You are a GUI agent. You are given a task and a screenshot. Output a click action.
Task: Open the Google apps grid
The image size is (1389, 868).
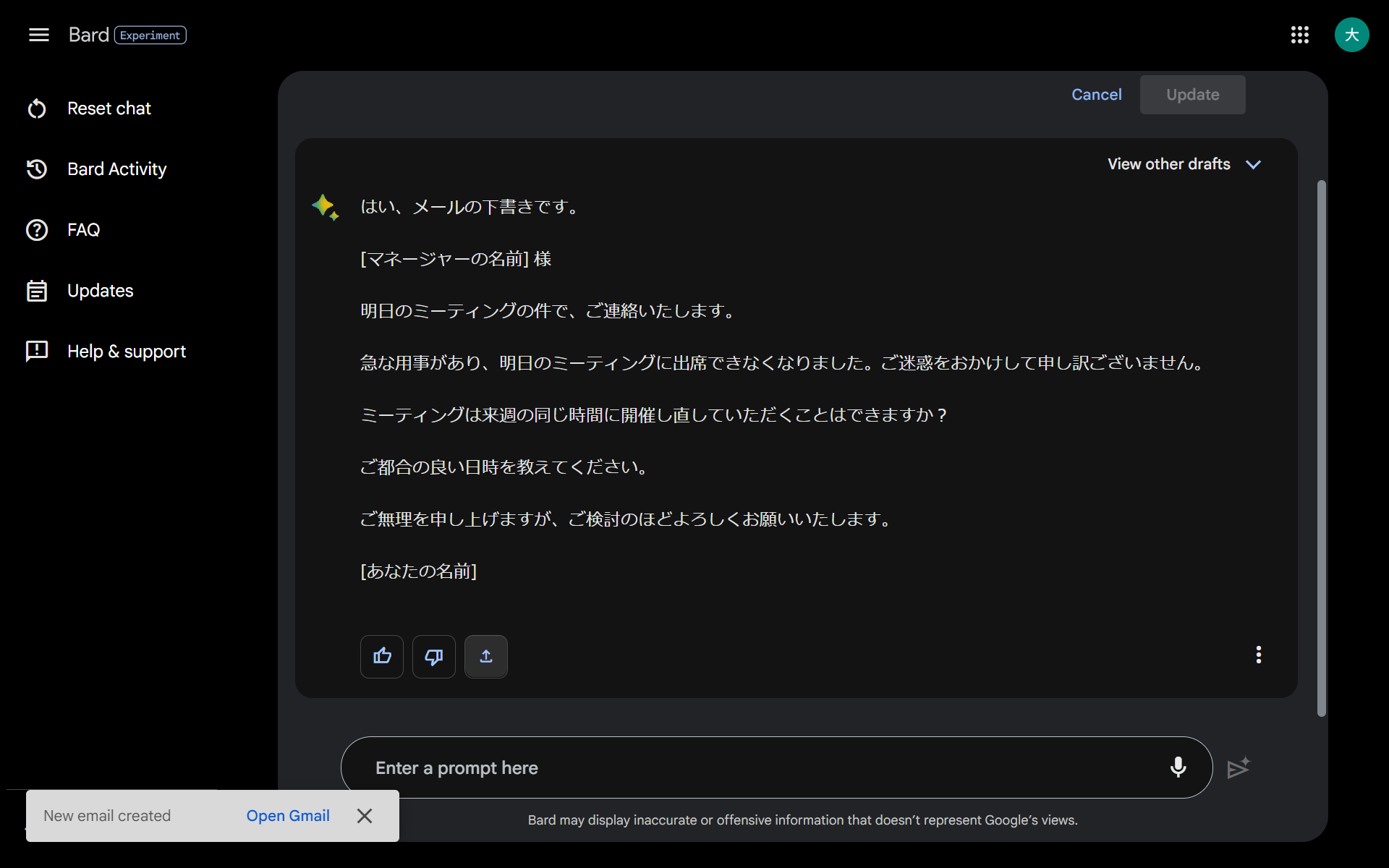tap(1300, 35)
